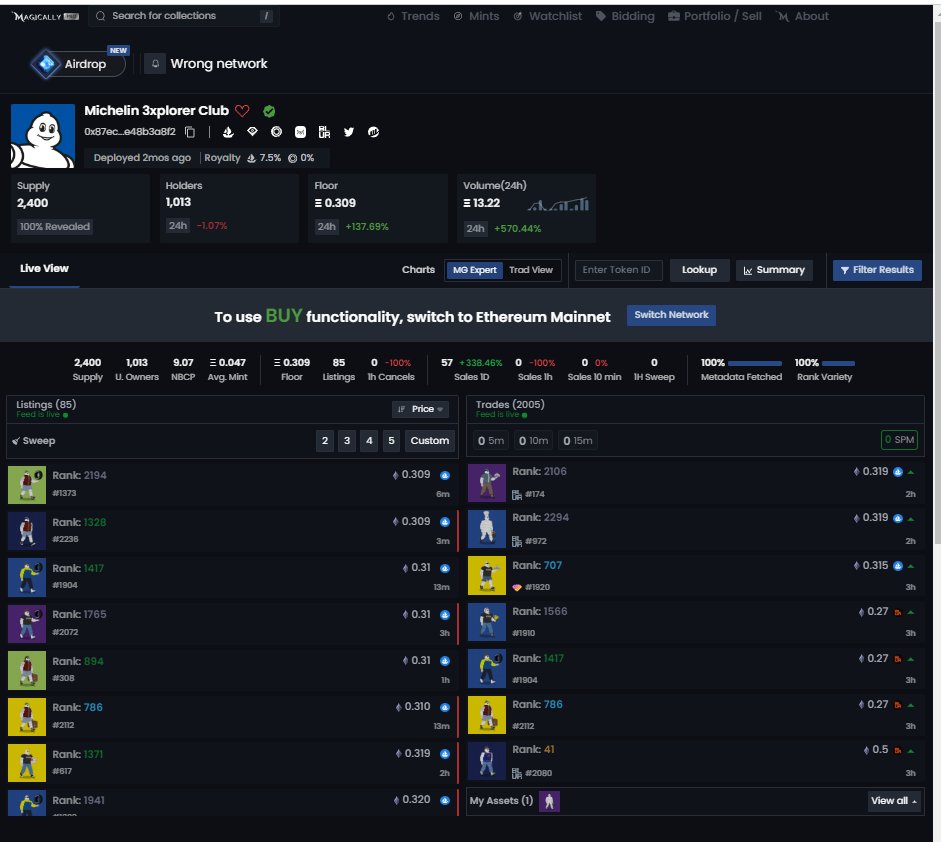The width and height of the screenshot is (941, 842).
Task: Open the Bidding page
Action: [625, 16]
